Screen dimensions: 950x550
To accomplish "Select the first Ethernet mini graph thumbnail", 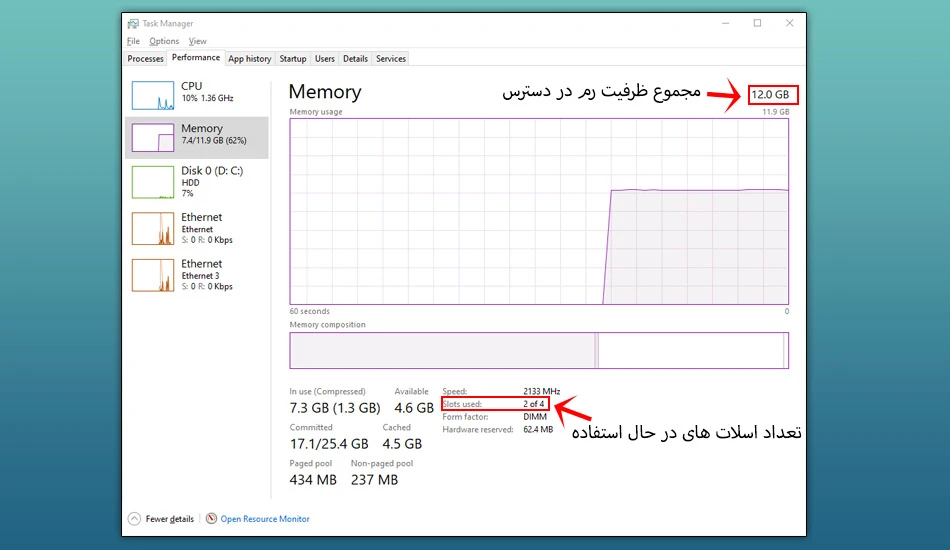I will pos(153,228).
